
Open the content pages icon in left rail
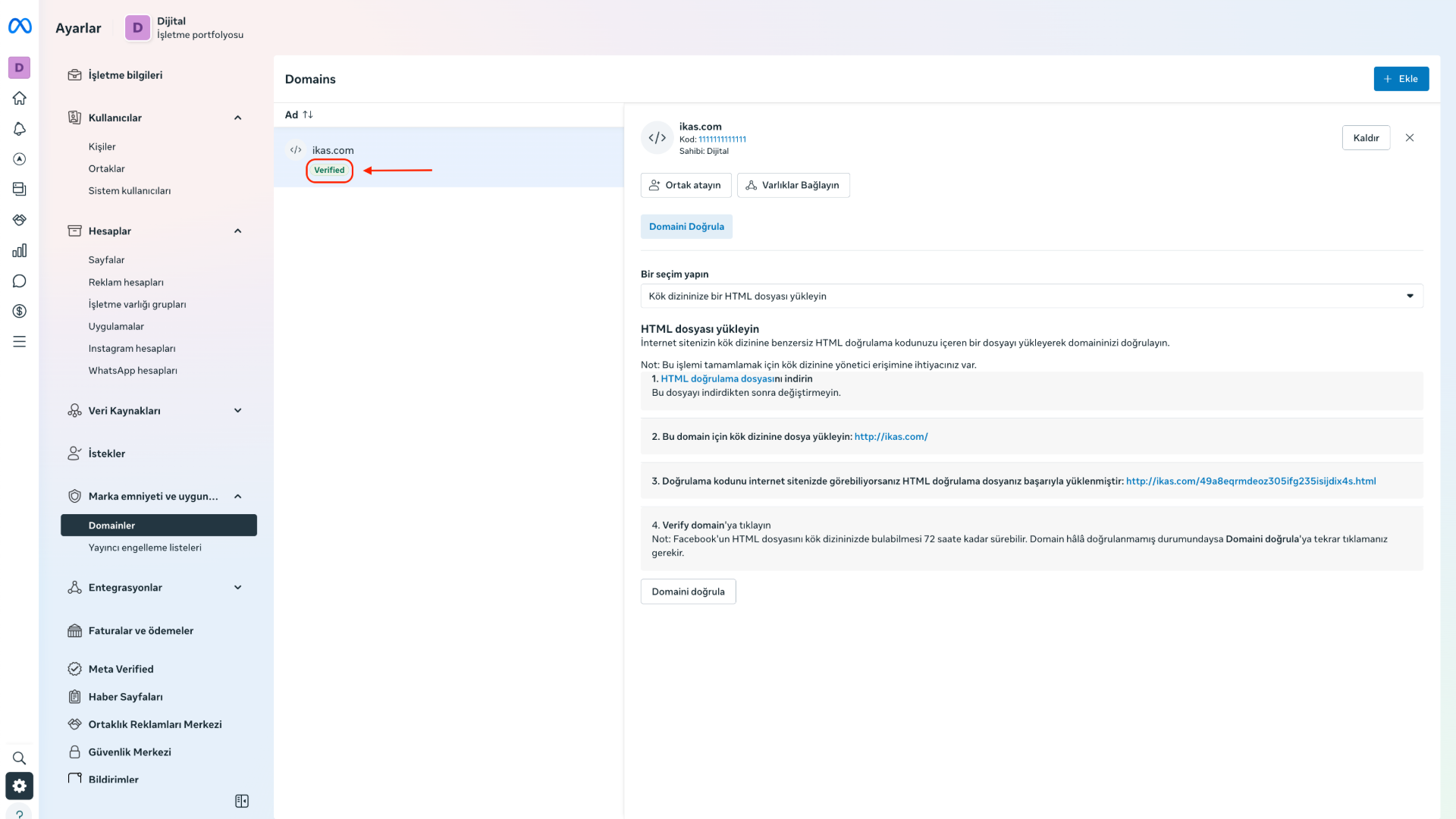[20, 190]
